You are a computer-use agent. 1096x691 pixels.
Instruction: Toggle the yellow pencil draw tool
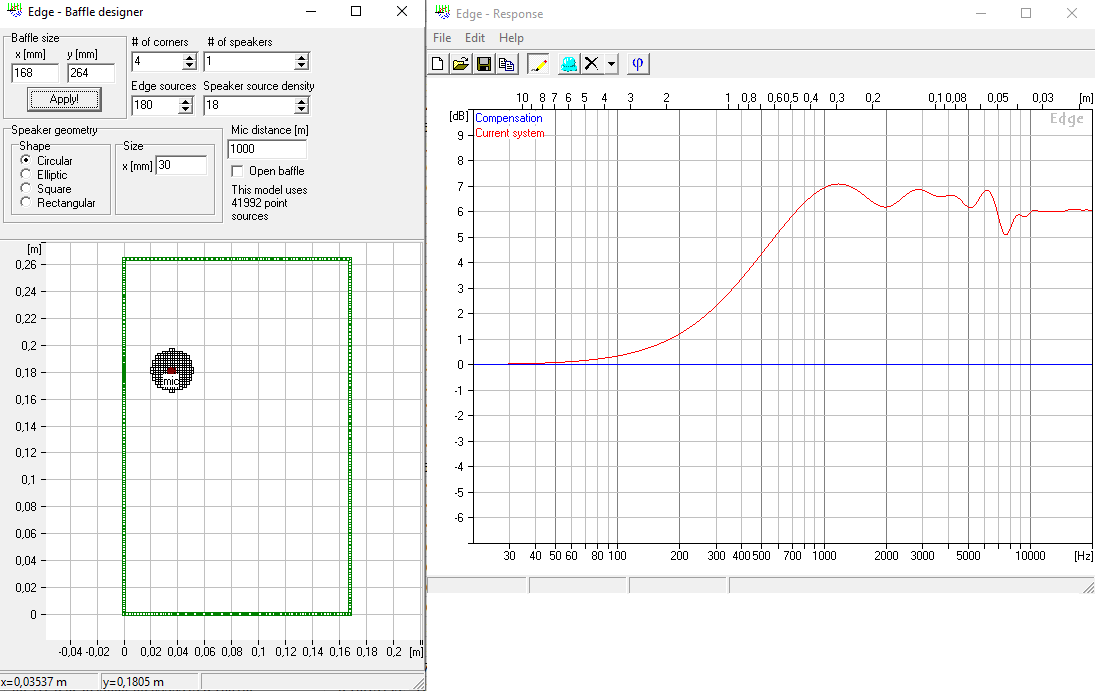(x=538, y=64)
